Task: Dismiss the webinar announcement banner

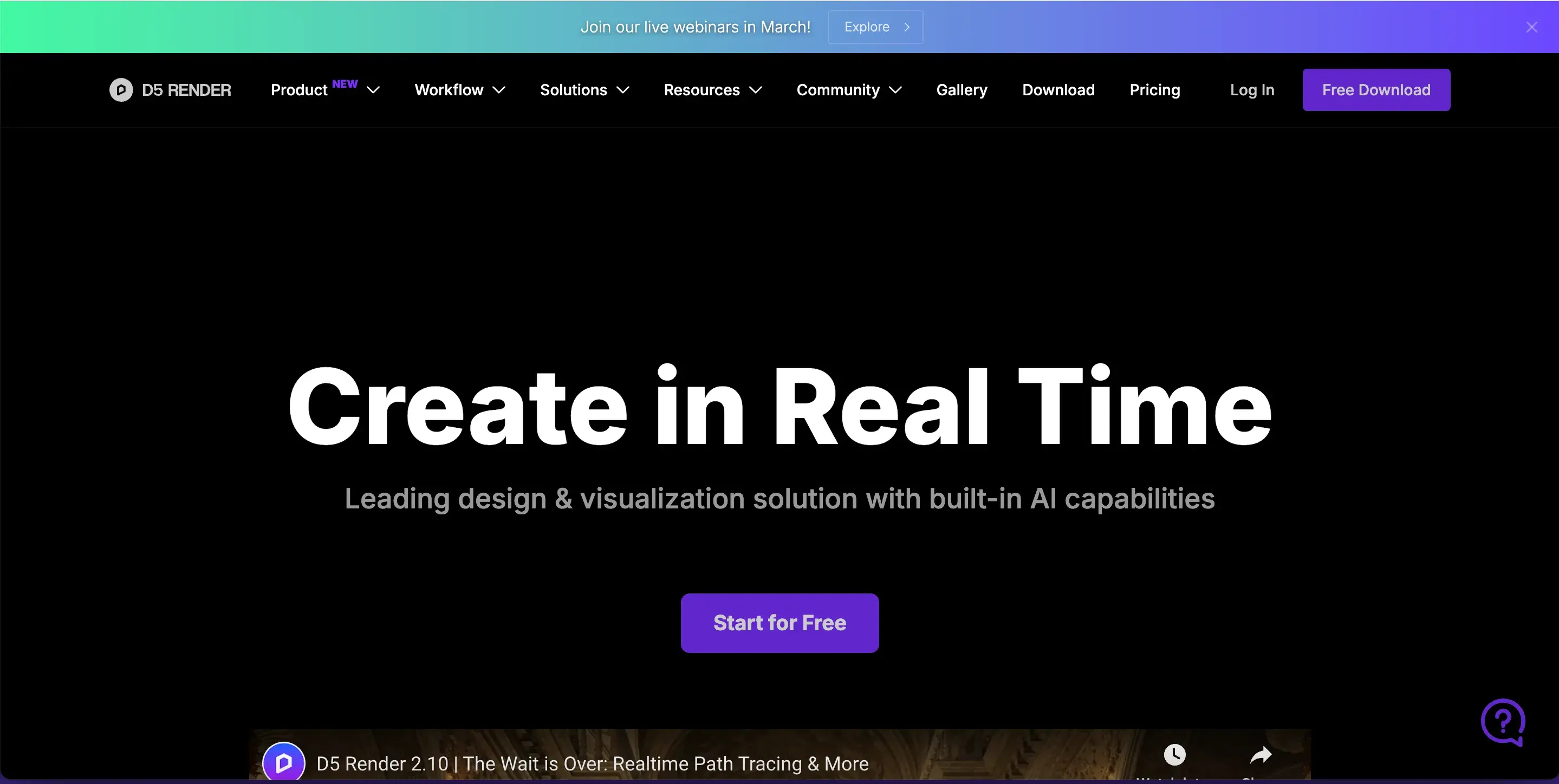Action: click(x=1532, y=27)
